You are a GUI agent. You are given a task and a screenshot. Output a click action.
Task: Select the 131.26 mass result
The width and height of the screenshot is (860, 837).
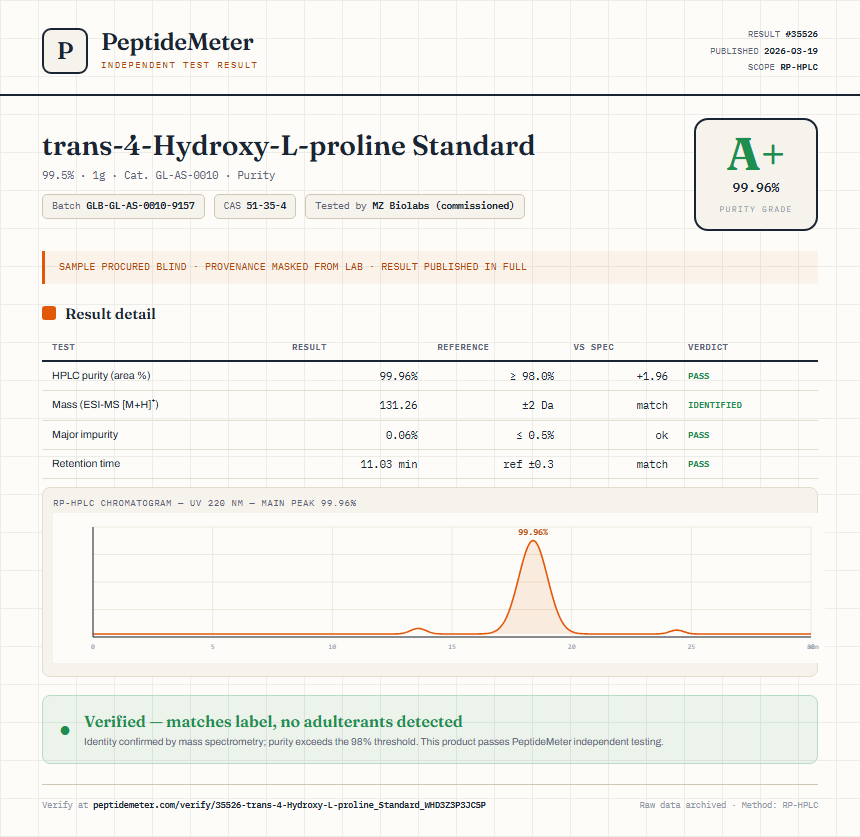pyautogui.click(x=398, y=405)
